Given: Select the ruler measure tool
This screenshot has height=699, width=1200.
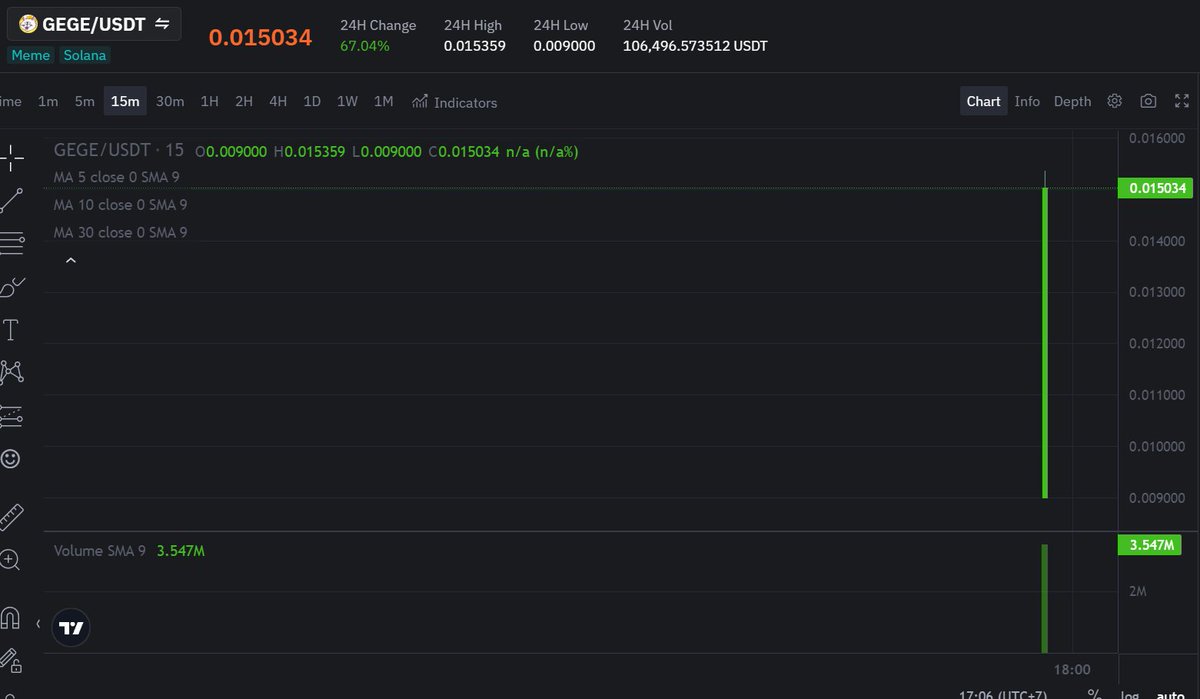Looking at the screenshot, I should pyautogui.click(x=11, y=517).
